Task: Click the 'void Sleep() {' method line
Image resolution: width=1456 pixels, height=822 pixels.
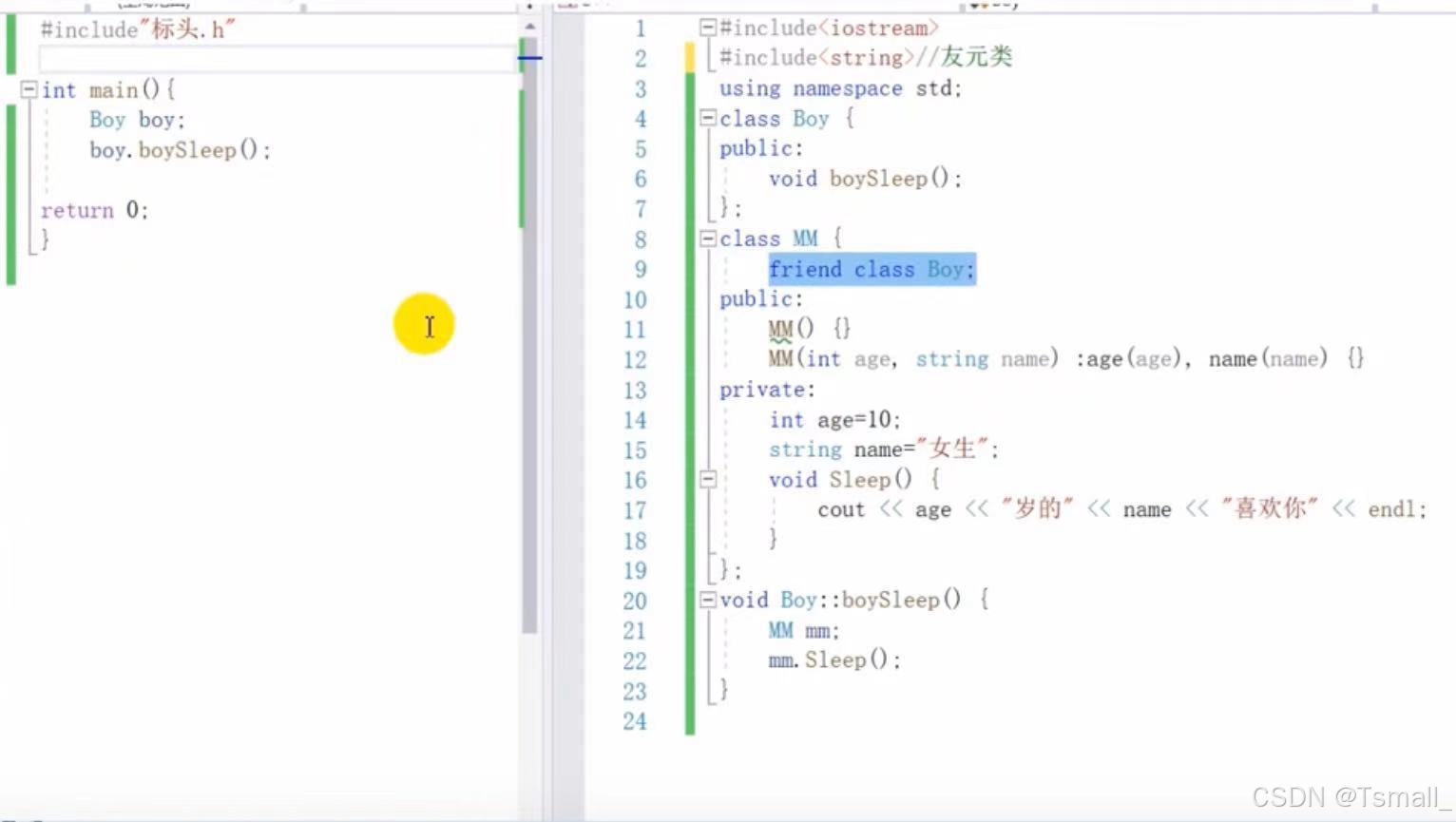Action: pos(854,480)
